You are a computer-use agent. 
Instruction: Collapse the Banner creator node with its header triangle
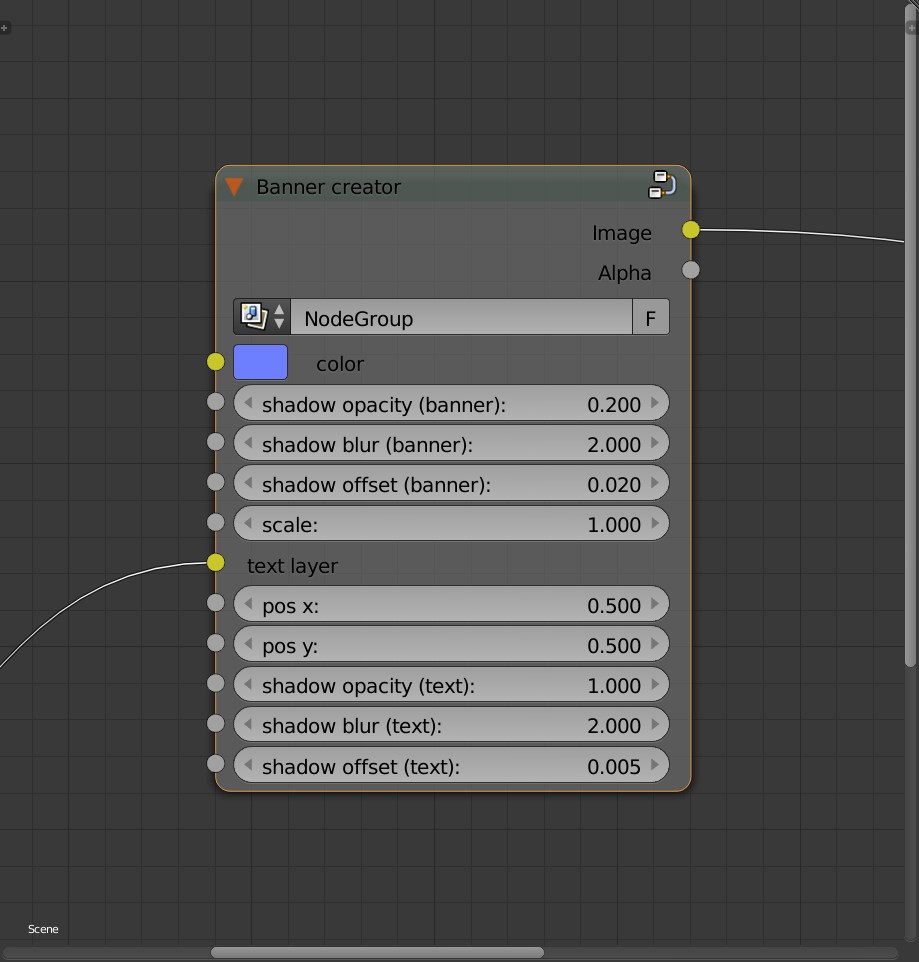click(235, 186)
